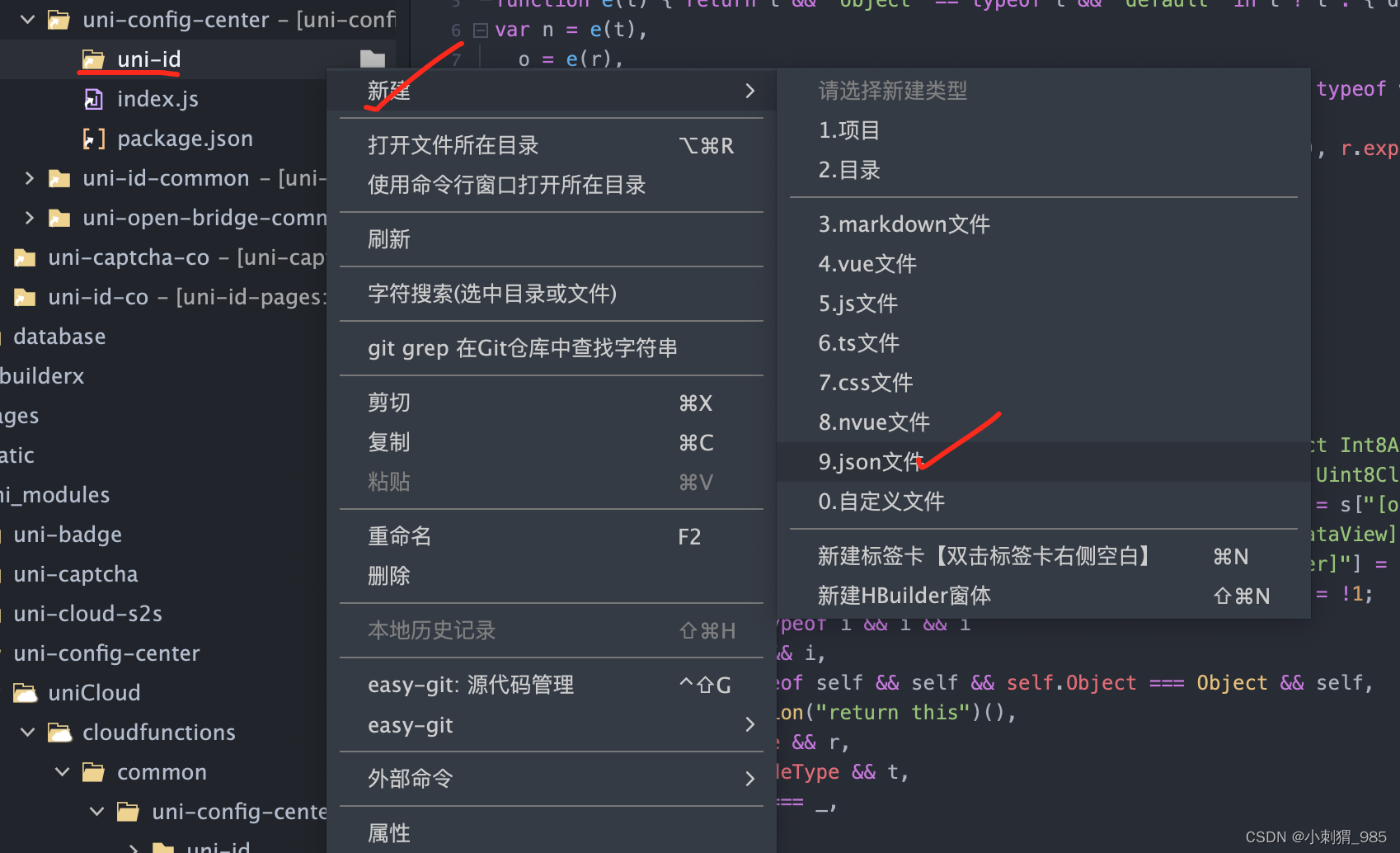Screen dimensions: 1400x853
Task: Click the cloudfunctions folder icon
Action: 59,733
